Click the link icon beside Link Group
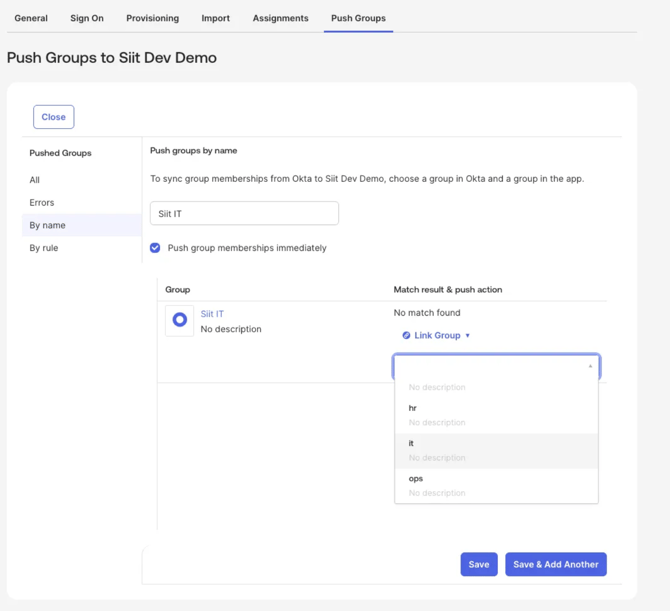Image resolution: width=670 pixels, height=611 pixels. click(x=406, y=336)
